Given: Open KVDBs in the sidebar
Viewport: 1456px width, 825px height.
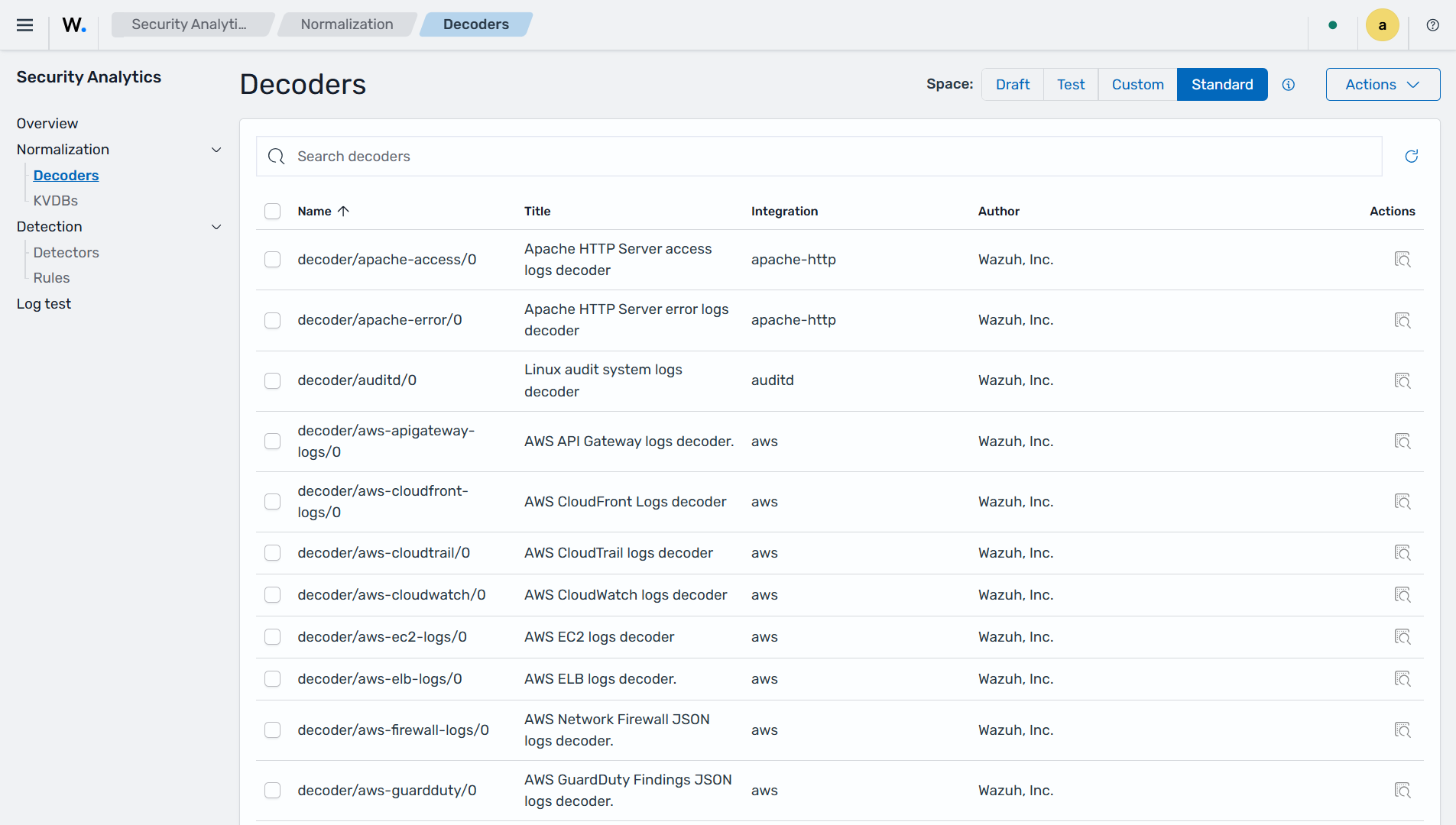Looking at the screenshot, I should 56,201.
